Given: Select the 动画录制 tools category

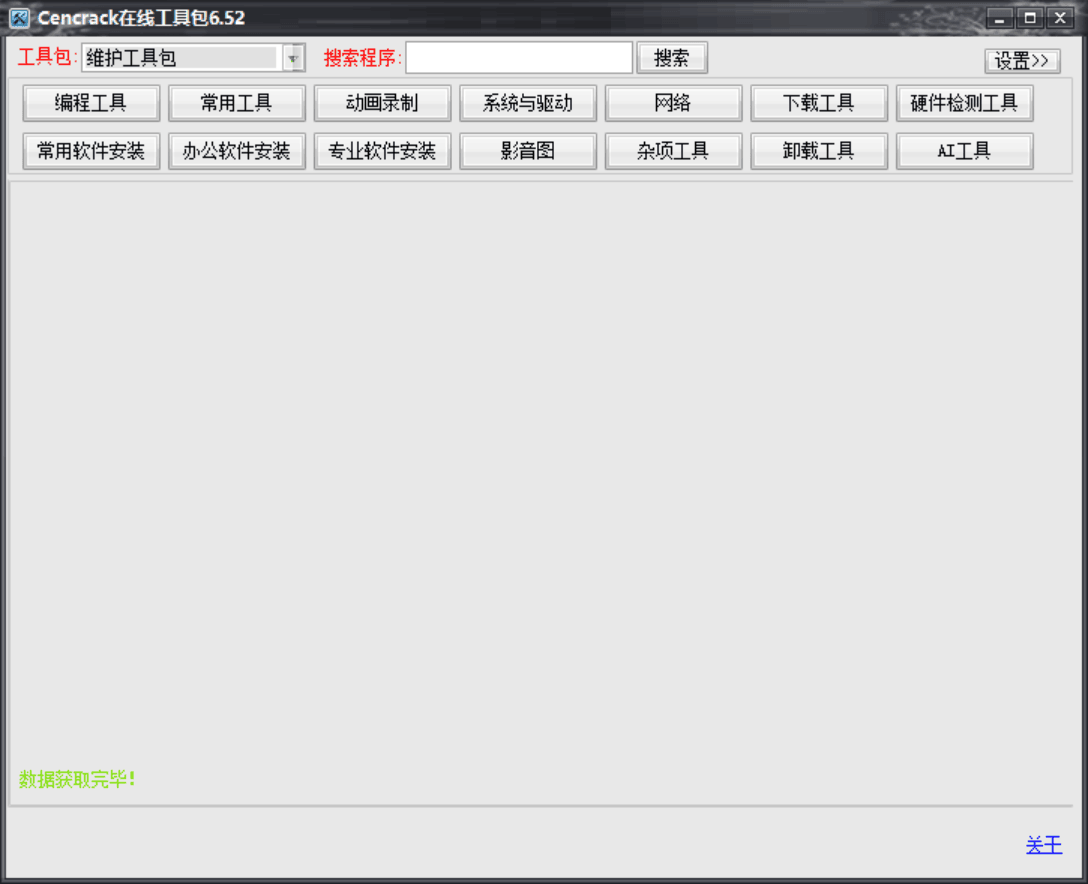Looking at the screenshot, I should point(382,102).
